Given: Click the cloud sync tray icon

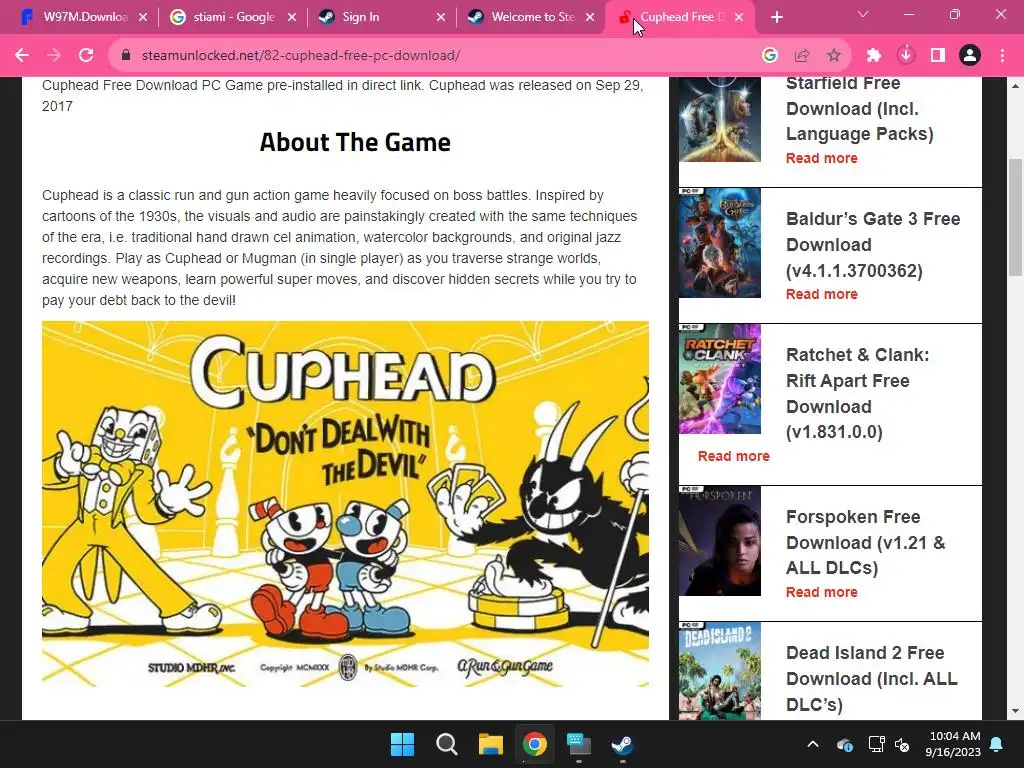Looking at the screenshot, I should (x=845, y=744).
